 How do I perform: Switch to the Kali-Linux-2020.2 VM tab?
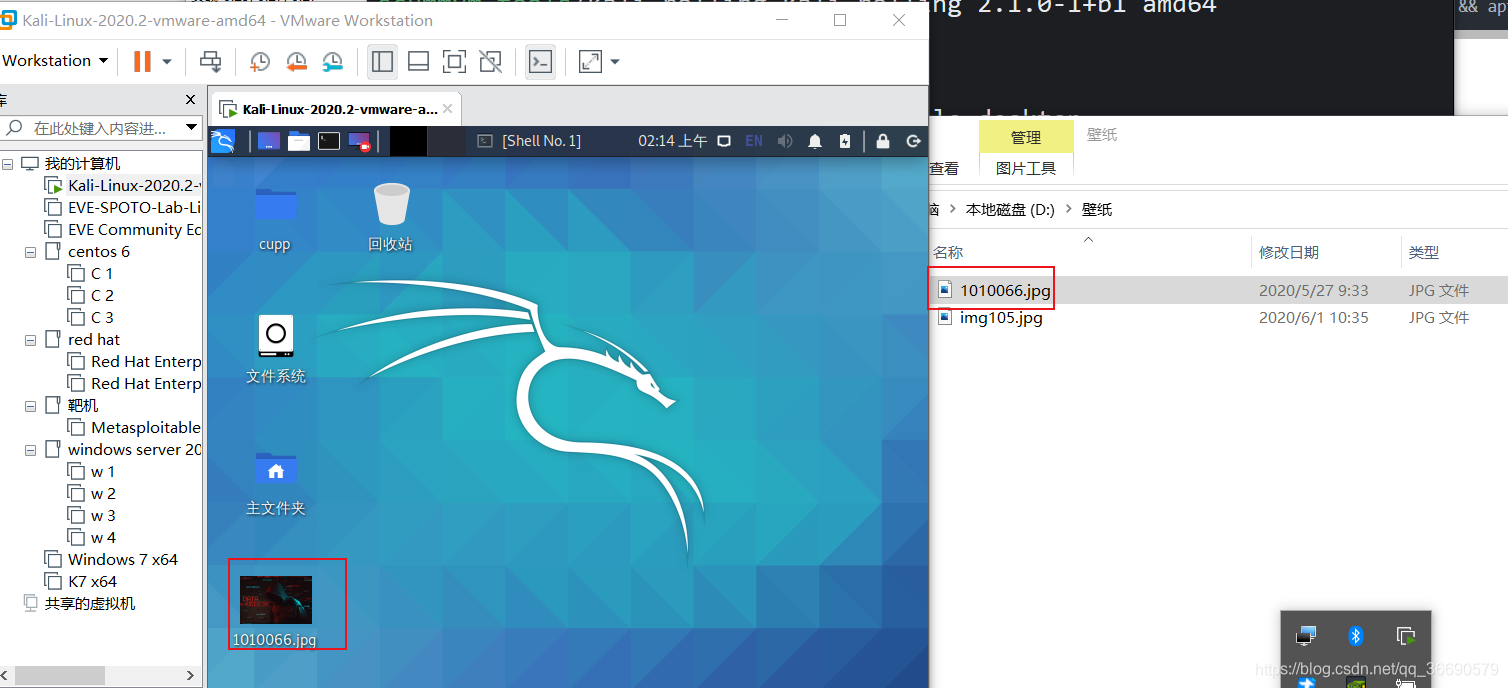coord(330,108)
